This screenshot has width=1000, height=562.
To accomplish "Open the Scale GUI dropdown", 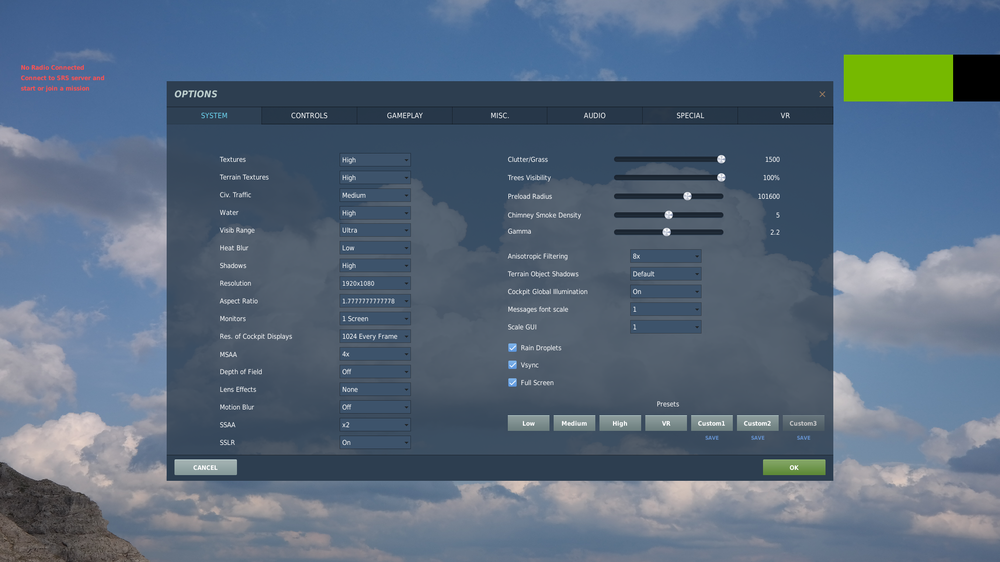I will coord(665,327).
